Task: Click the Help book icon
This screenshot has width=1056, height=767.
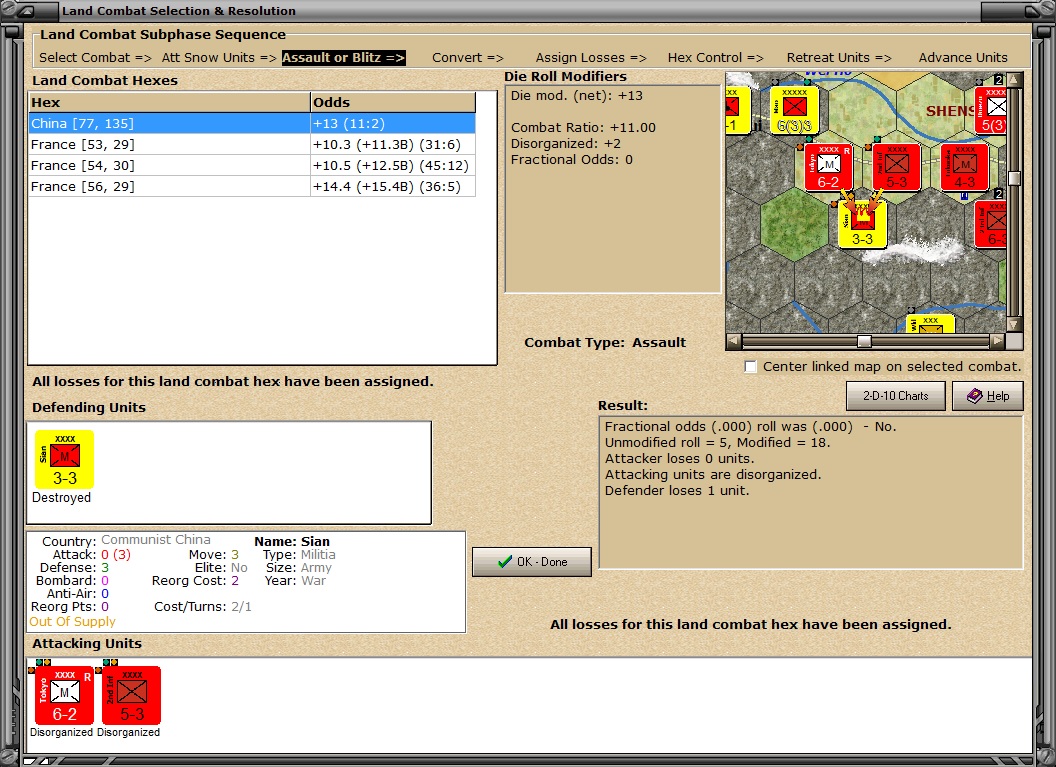Action: [975, 396]
